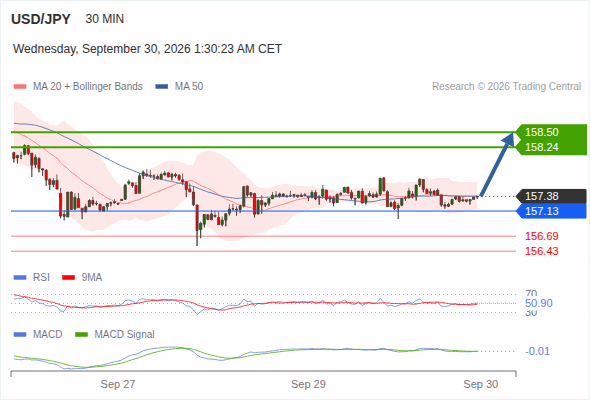Screen dimensions: 590x400
Task: Click the MA 50 legend label
Action: pyautogui.click(x=189, y=87)
